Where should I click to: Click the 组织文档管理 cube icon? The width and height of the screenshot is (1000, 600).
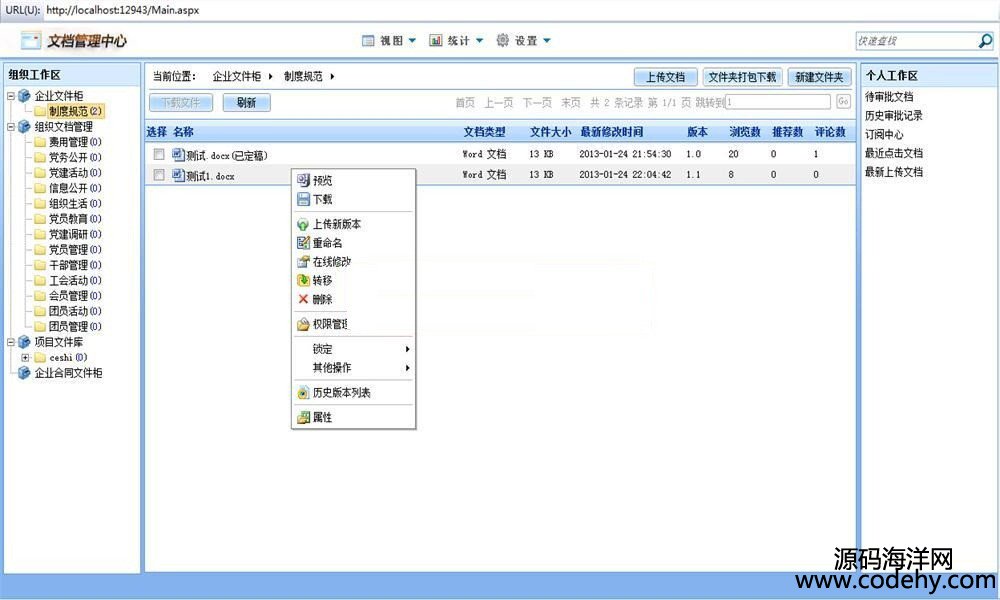(x=24, y=126)
